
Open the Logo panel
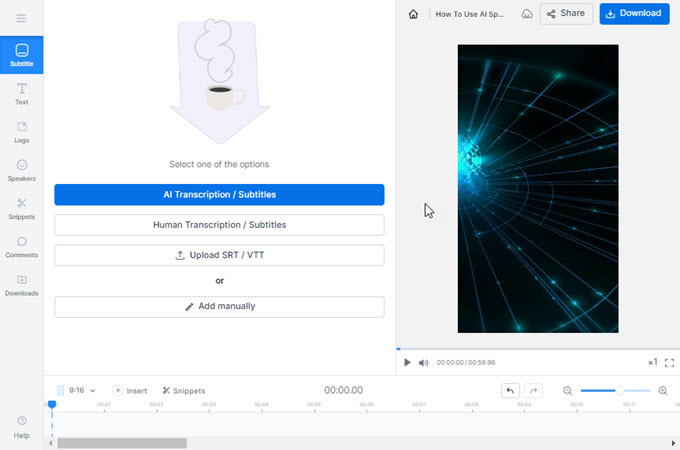21,132
